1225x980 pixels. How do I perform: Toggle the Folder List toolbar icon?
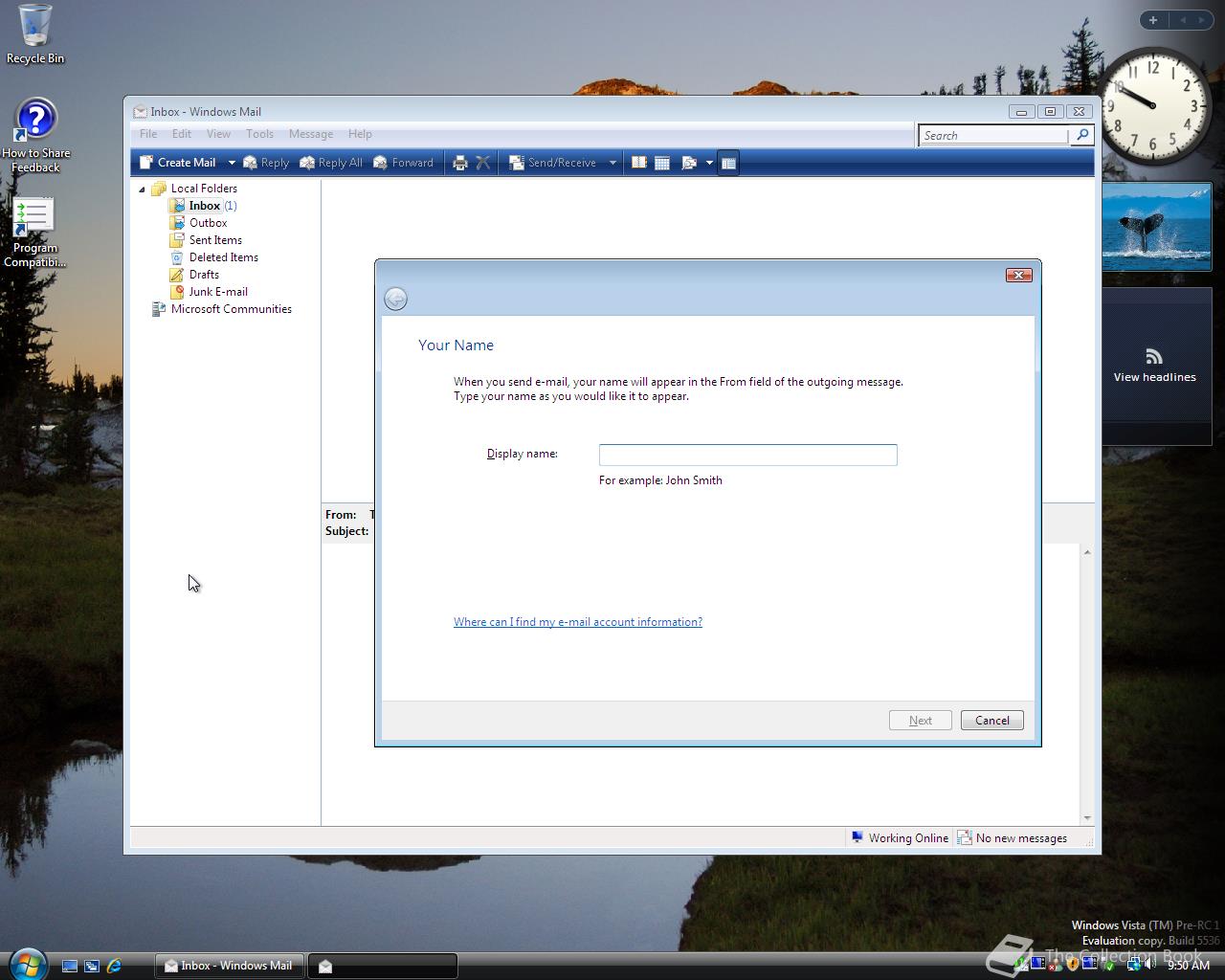(728, 163)
